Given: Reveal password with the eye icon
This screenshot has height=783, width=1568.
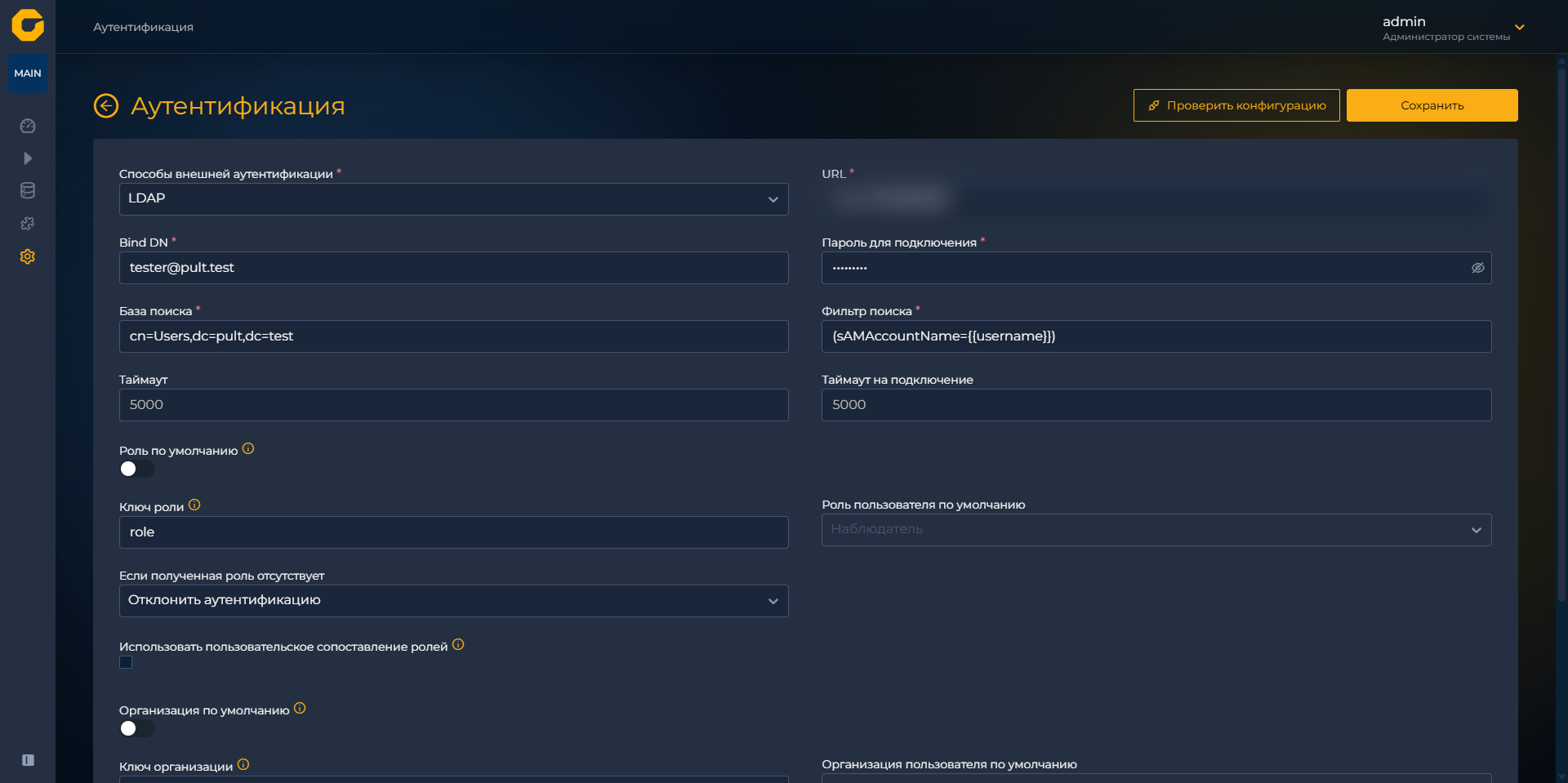Looking at the screenshot, I should tap(1477, 268).
